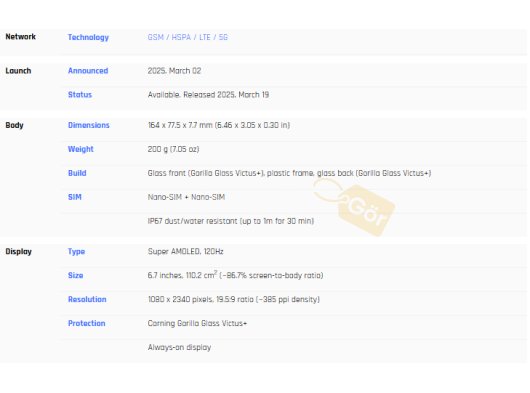Open the GSM / HSPA / LTE / 5G link

188,37
